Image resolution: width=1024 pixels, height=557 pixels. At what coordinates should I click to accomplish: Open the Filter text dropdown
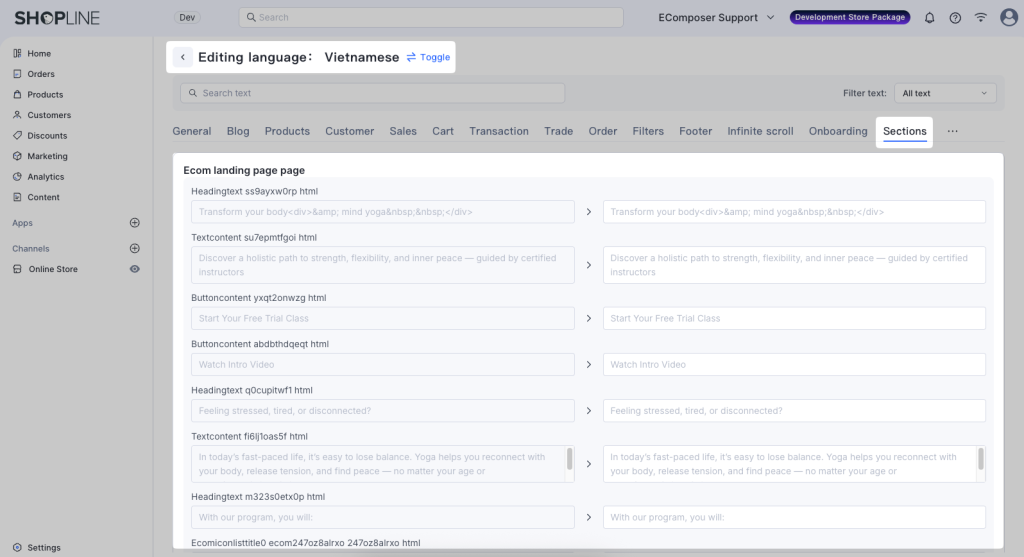(944, 93)
